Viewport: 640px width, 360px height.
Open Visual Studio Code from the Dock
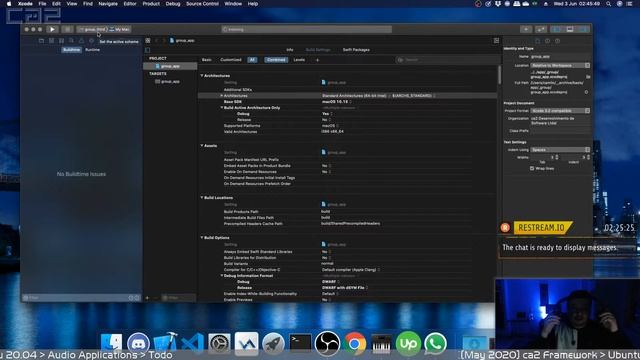(x=192, y=343)
